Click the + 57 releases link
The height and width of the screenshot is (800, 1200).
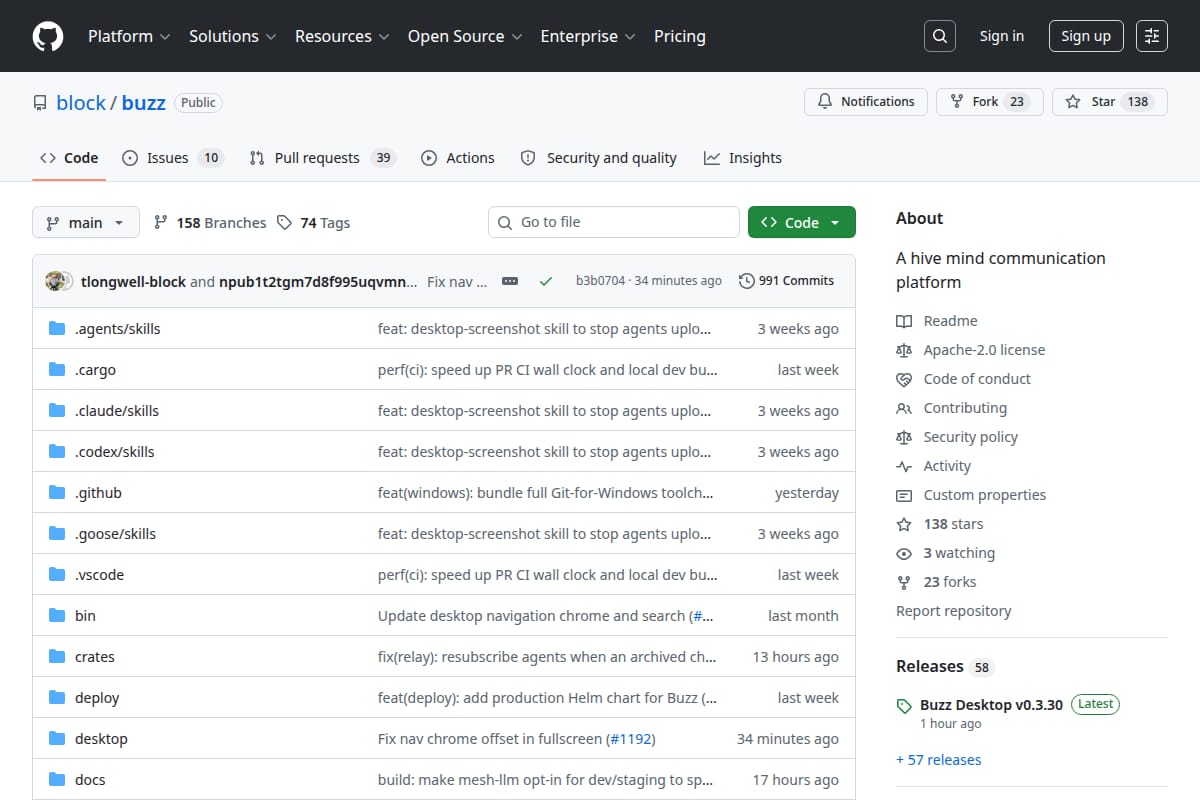coord(939,760)
